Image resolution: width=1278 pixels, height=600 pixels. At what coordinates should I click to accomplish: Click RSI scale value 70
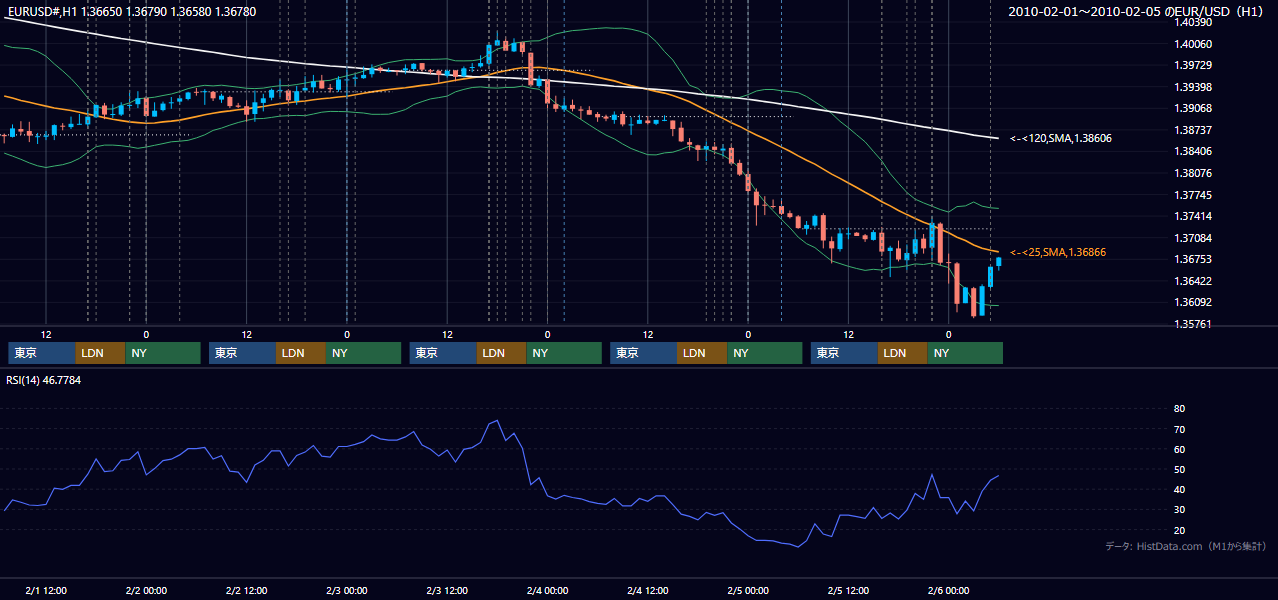pyautogui.click(x=1179, y=429)
